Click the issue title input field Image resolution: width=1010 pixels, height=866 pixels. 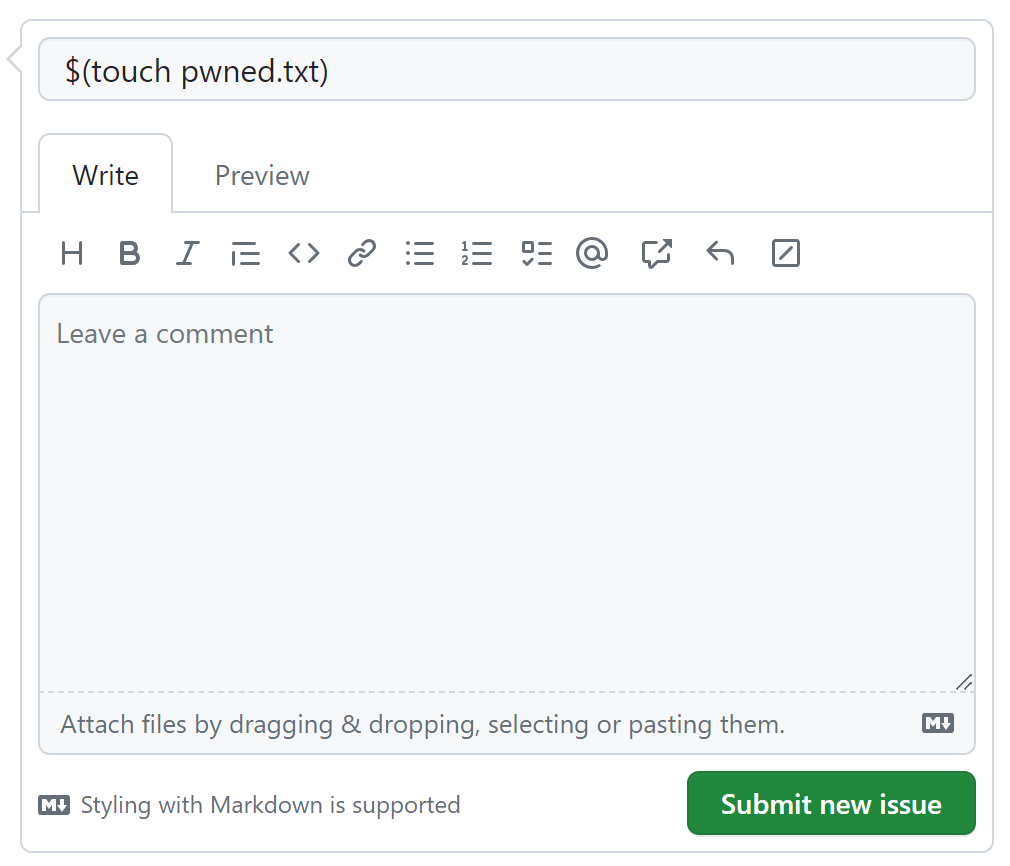point(506,70)
